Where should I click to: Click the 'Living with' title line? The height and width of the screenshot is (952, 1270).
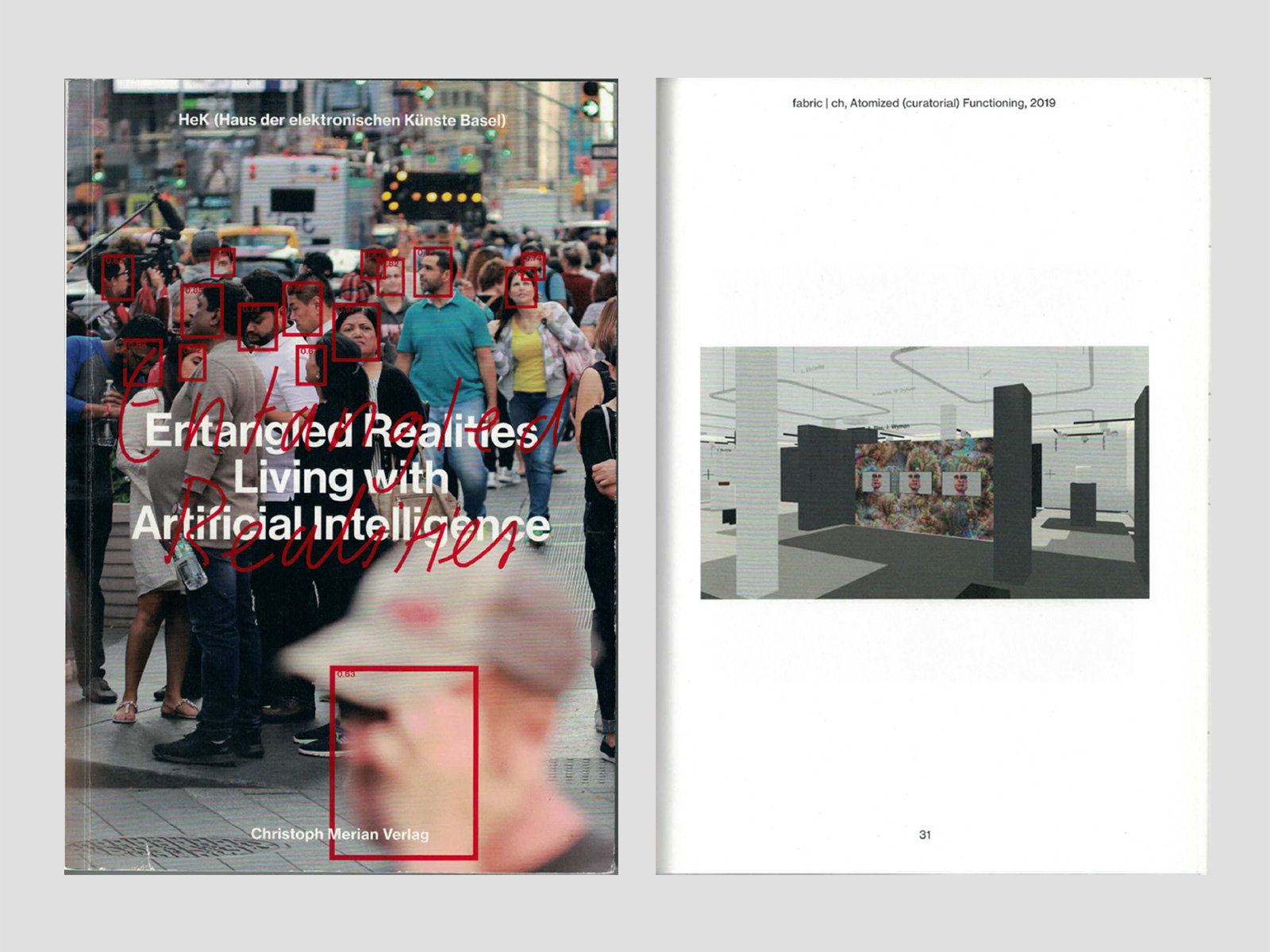(x=341, y=478)
